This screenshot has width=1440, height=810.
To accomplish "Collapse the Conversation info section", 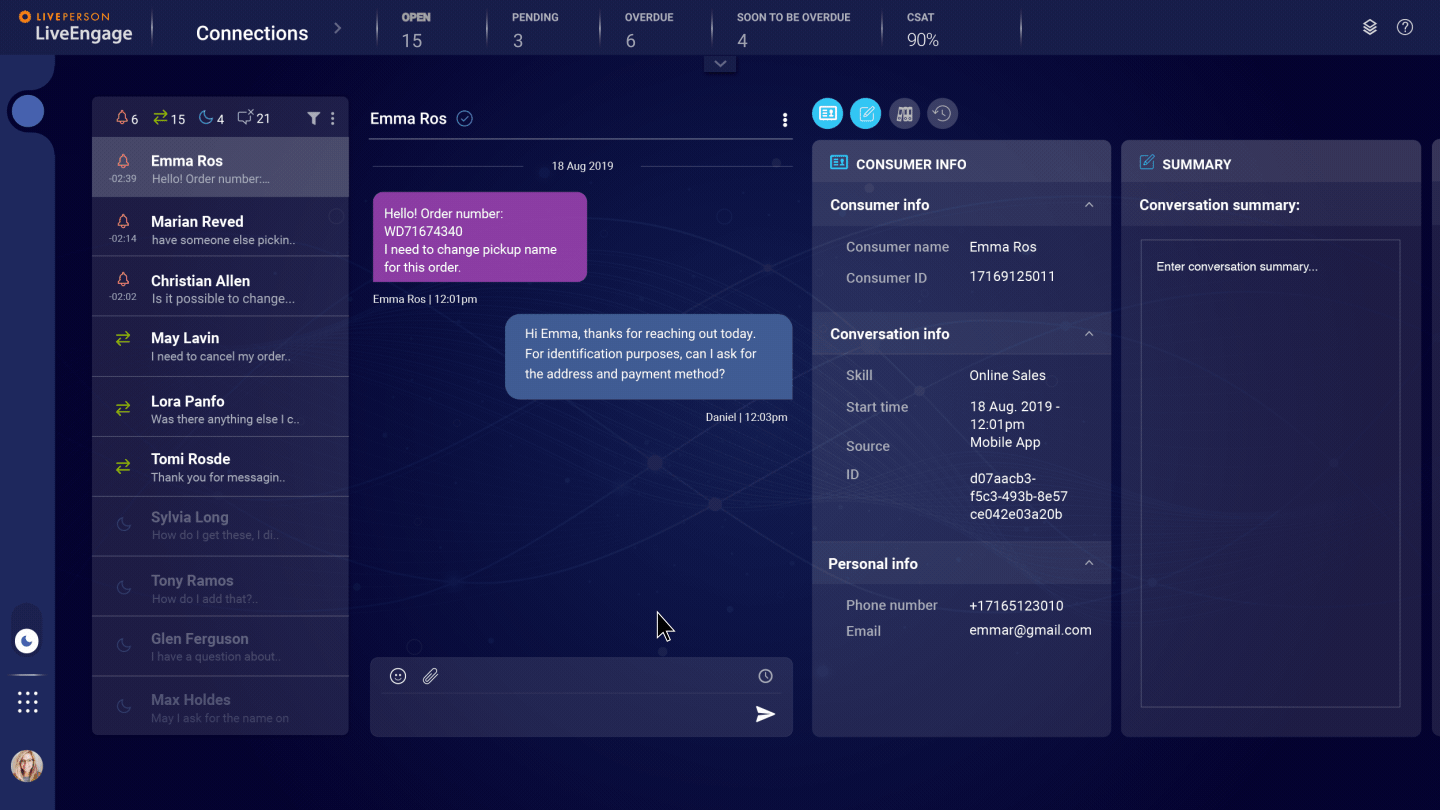I will pyautogui.click(x=1089, y=334).
